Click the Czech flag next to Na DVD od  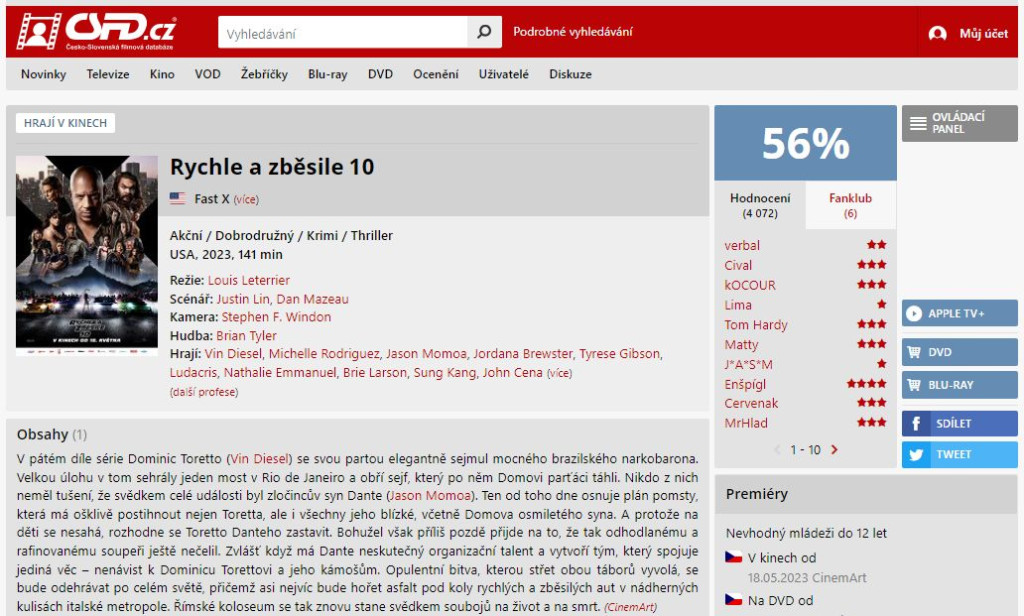coord(734,599)
